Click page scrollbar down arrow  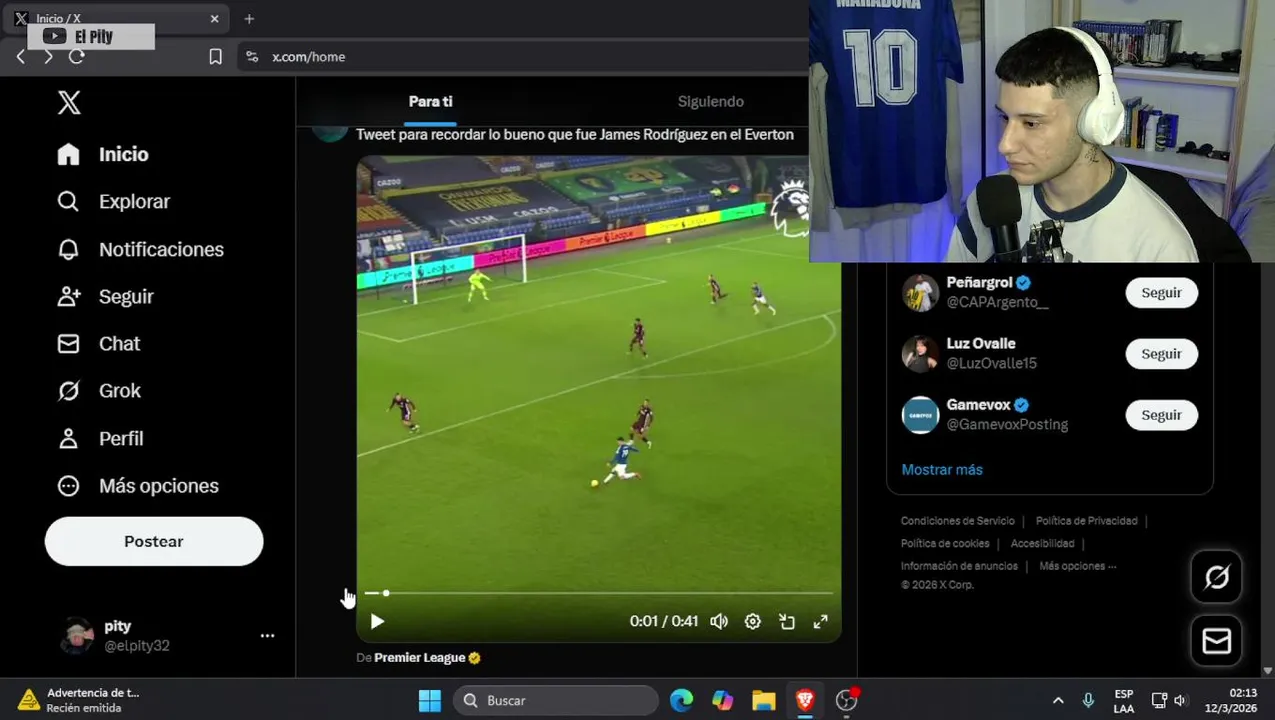[1269, 671]
